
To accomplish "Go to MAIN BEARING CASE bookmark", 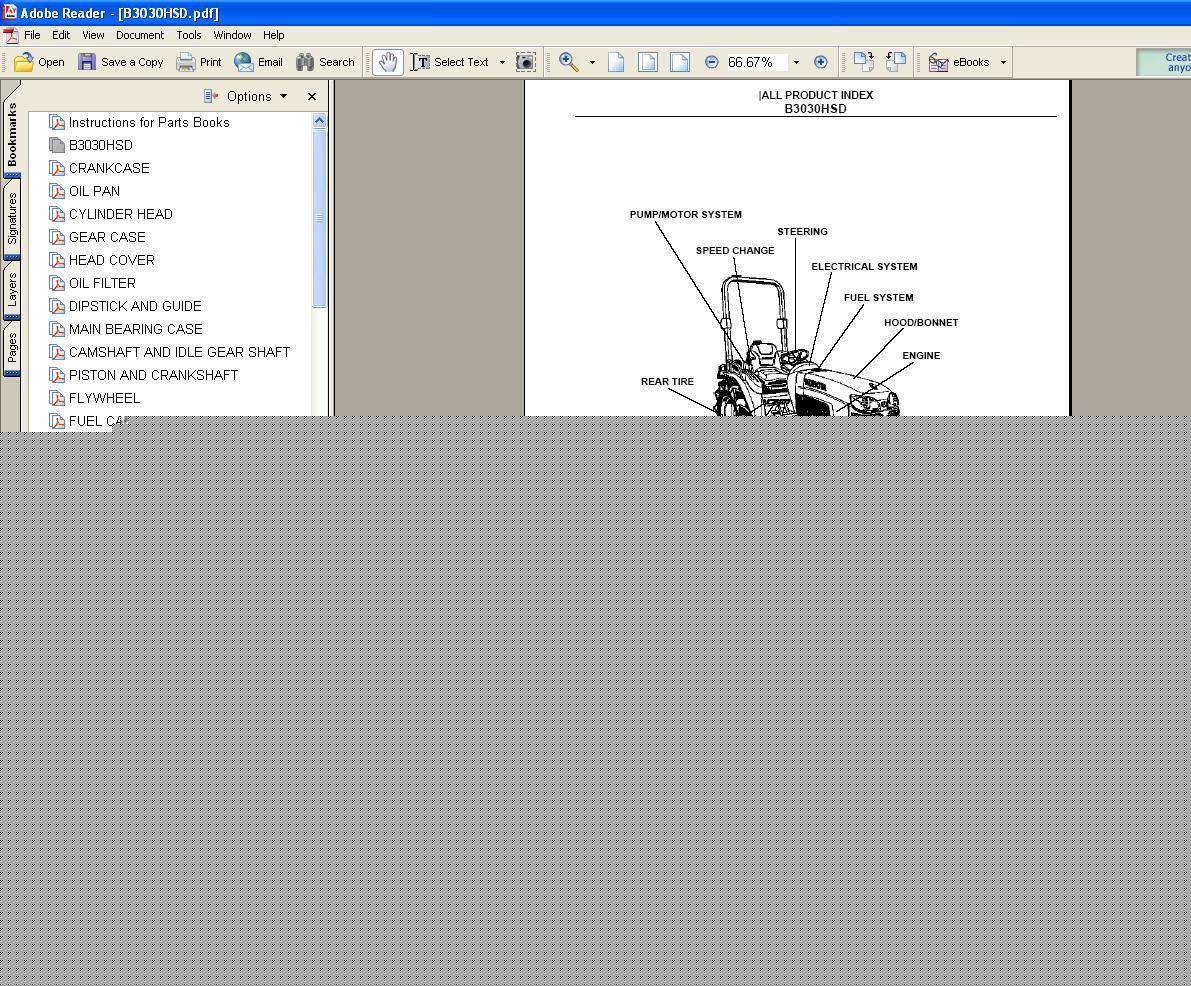I will (135, 329).
